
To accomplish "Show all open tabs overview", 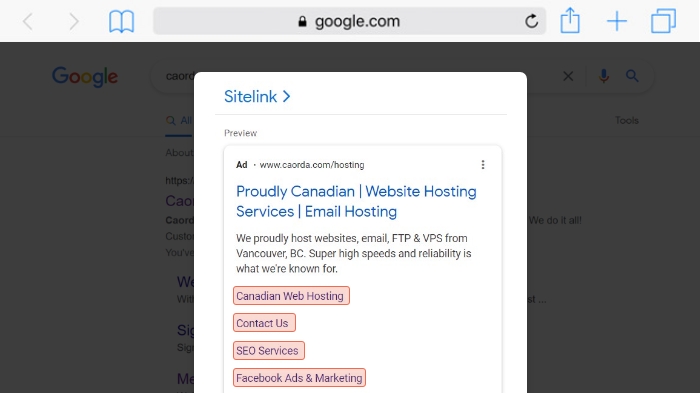I will tap(663, 21).
